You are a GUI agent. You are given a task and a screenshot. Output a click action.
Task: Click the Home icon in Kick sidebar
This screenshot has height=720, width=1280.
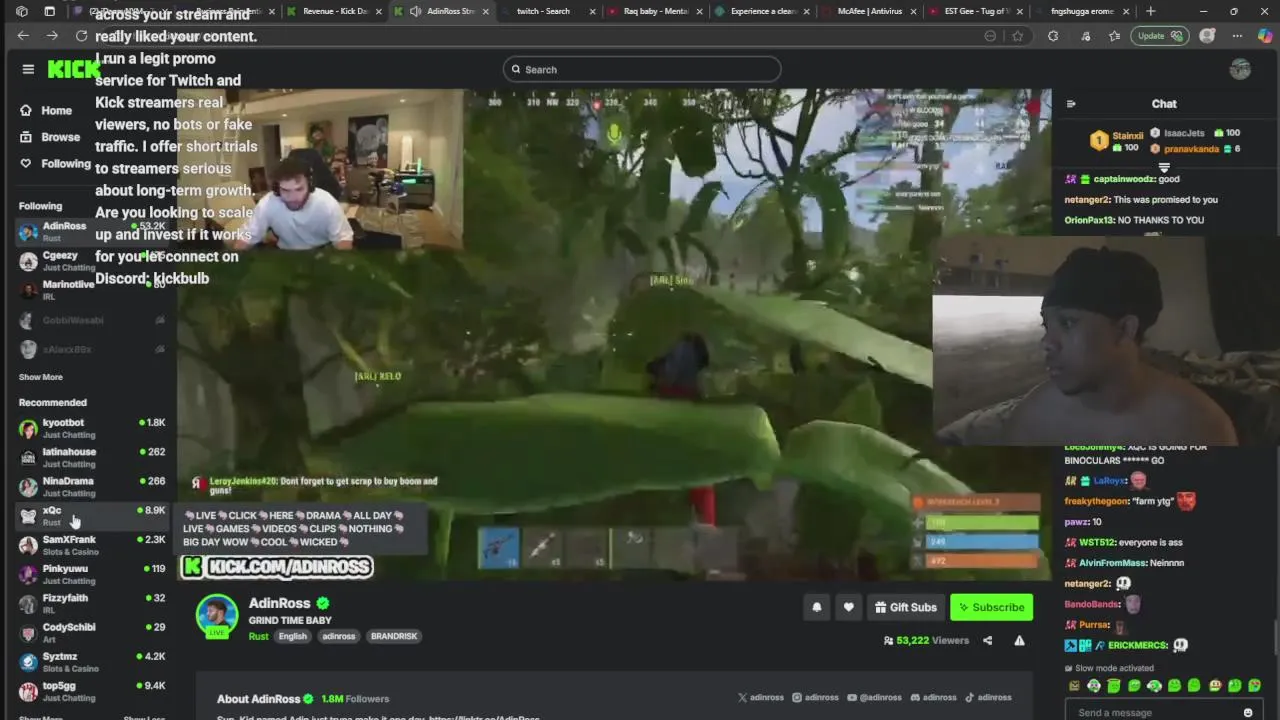[x=26, y=110]
